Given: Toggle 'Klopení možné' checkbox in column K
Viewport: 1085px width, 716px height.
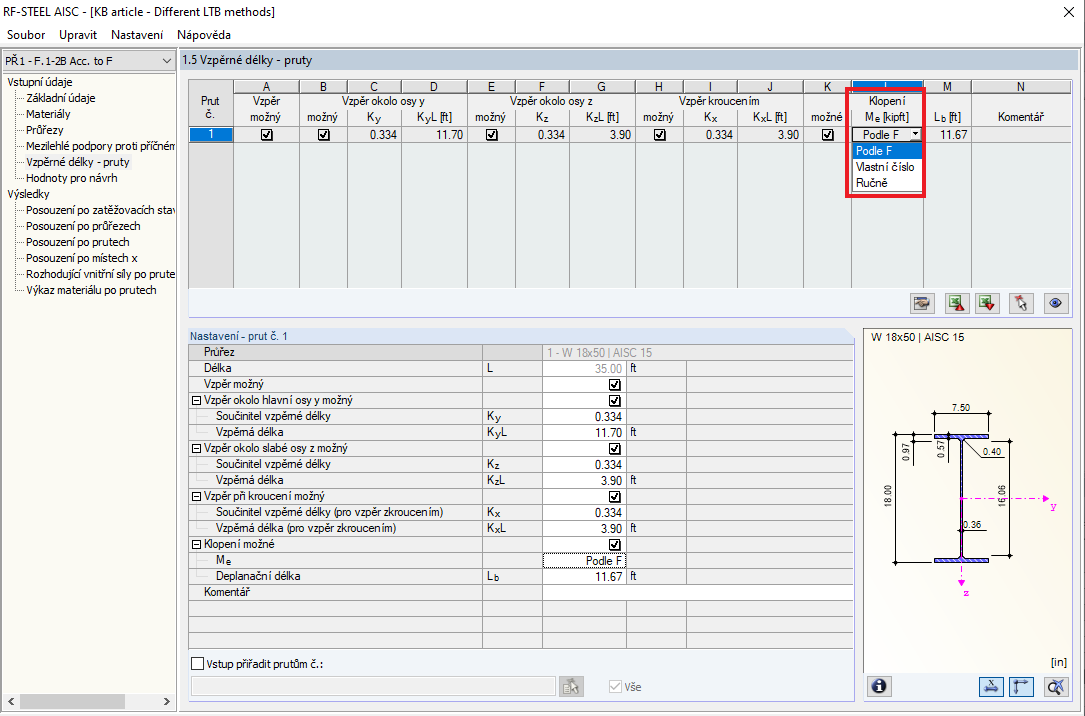Looking at the screenshot, I should point(828,135).
